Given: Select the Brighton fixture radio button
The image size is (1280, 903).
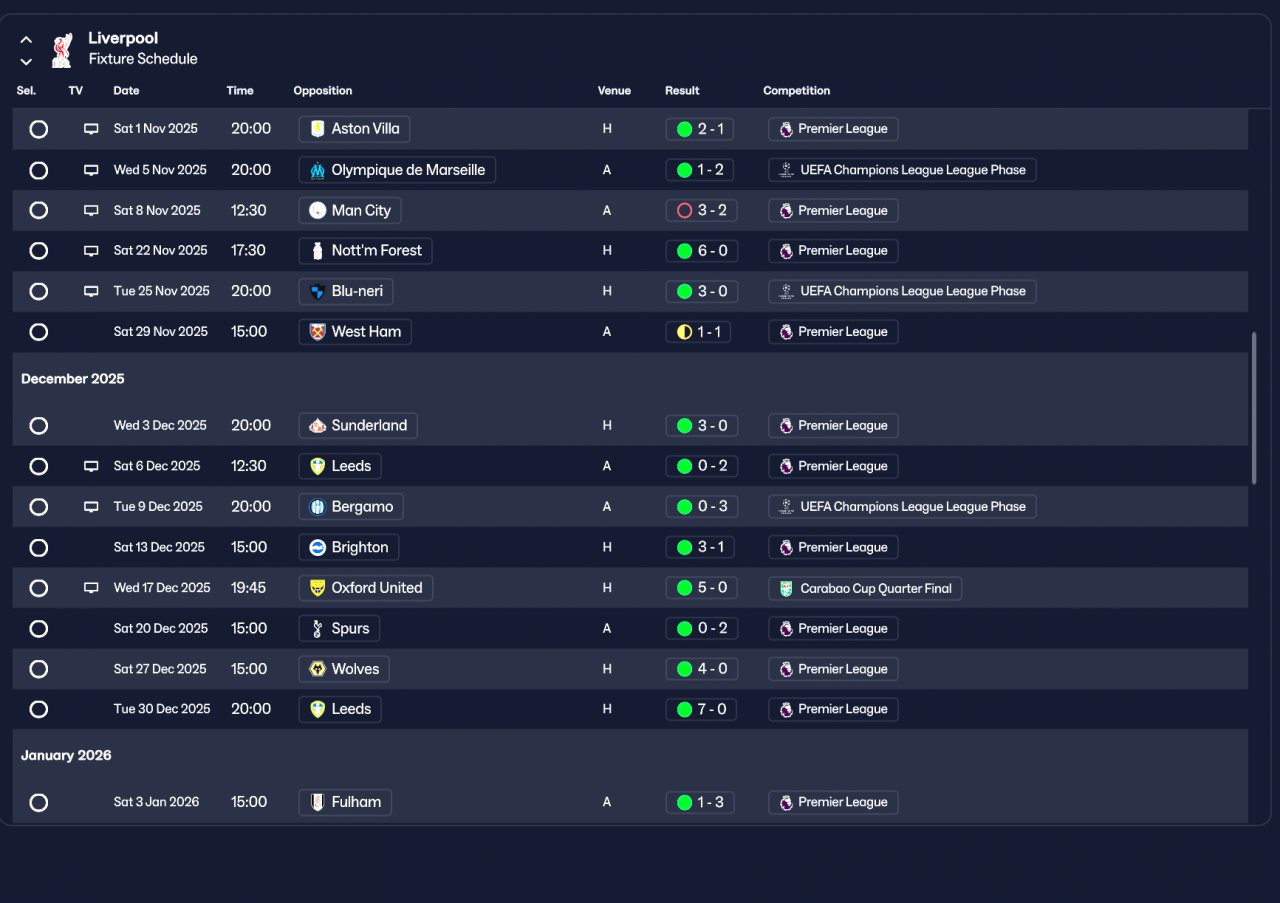Looking at the screenshot, I should pyautogui.click(x=38, y=548).
